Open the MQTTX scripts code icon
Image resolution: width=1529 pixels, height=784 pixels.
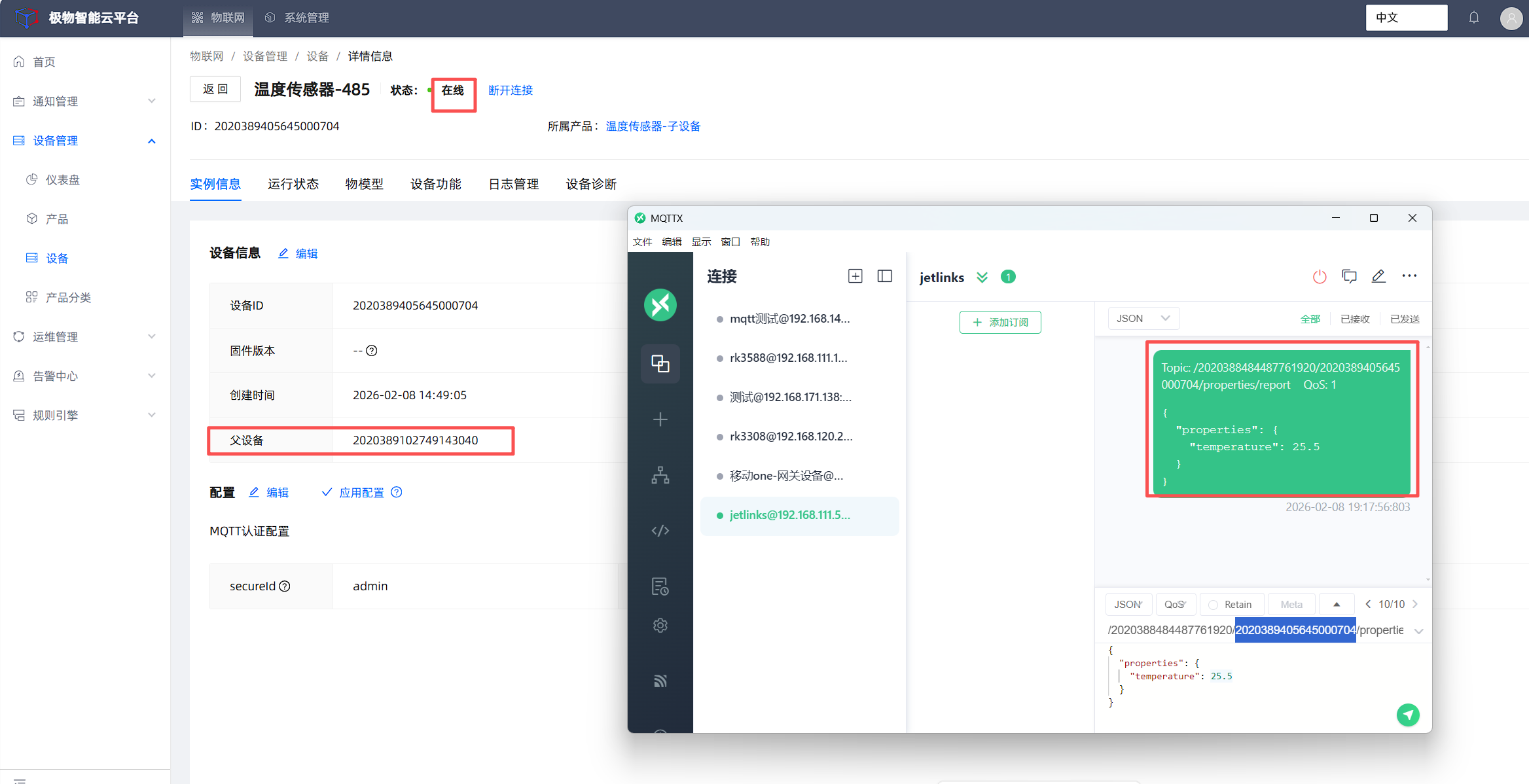pos(660,530)
